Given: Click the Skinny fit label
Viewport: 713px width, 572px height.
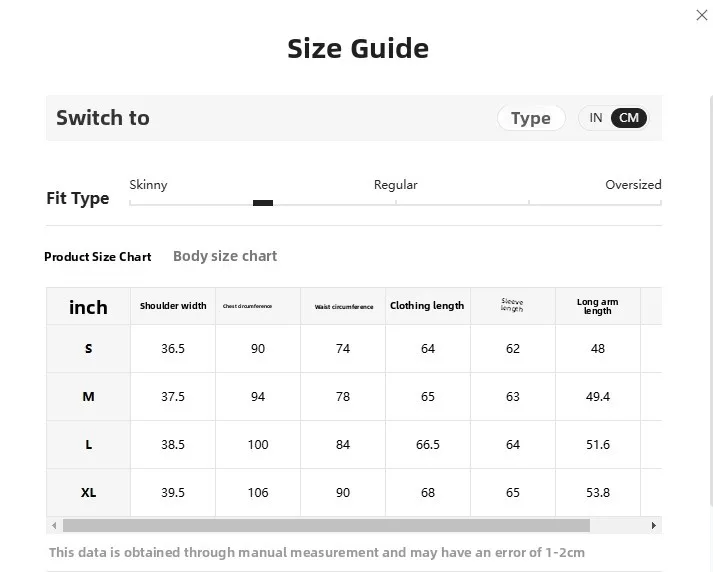Looking at the screenshot, I should click(x=148, y=185).
